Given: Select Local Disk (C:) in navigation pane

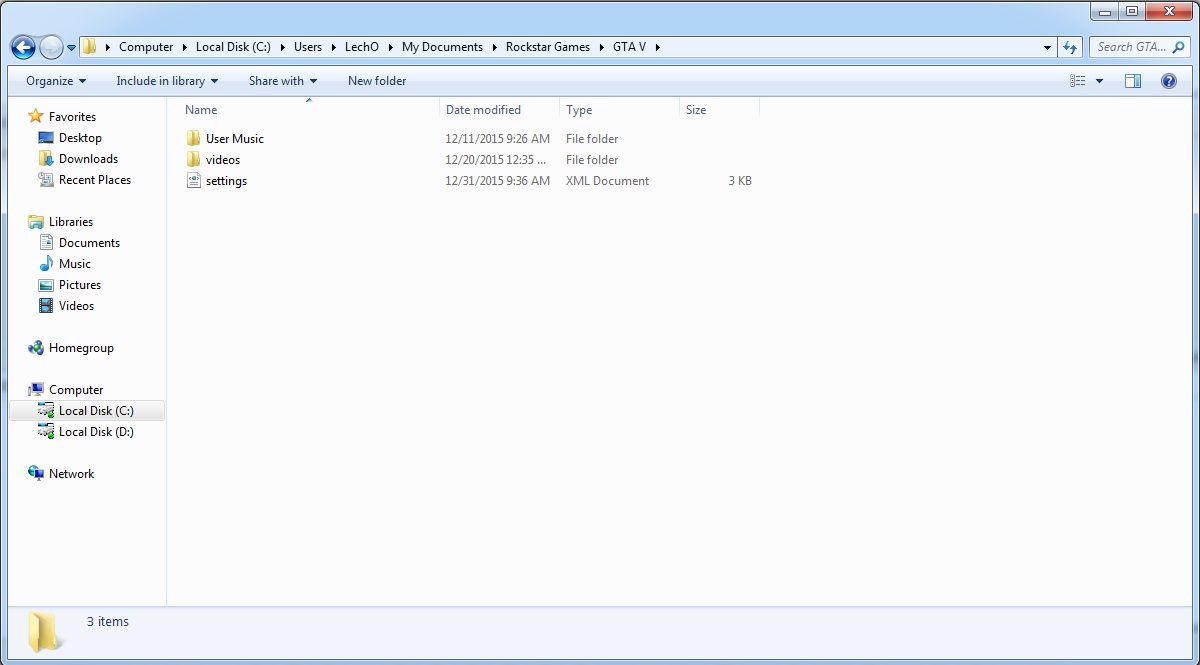Looking at the screenshot, I should tap(96, 411).
